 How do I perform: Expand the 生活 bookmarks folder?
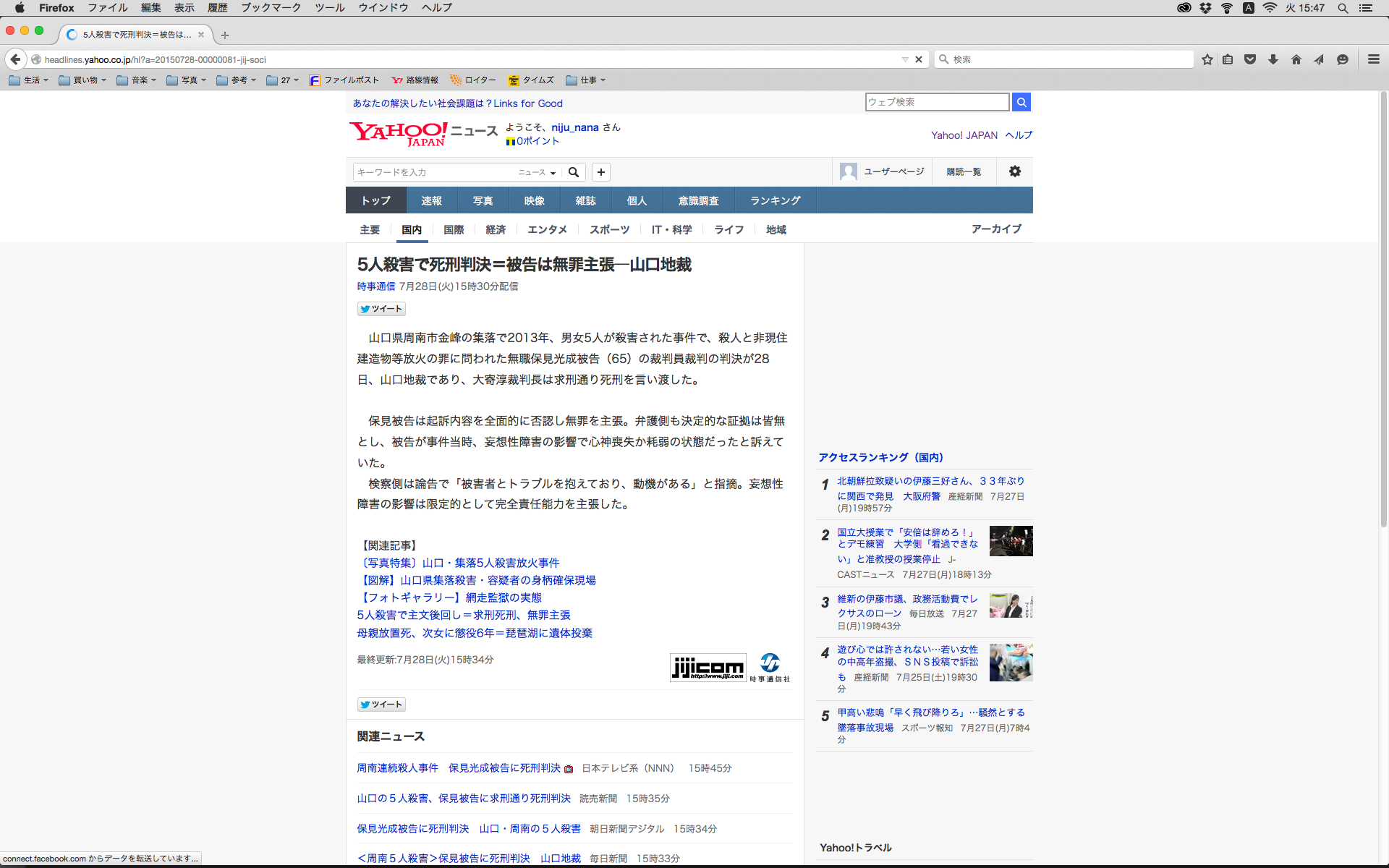coord(29,80)
